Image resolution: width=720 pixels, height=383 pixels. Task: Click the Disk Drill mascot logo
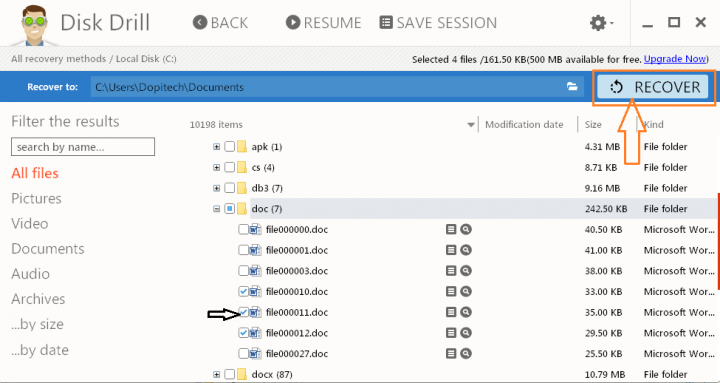tap(34, 24)
